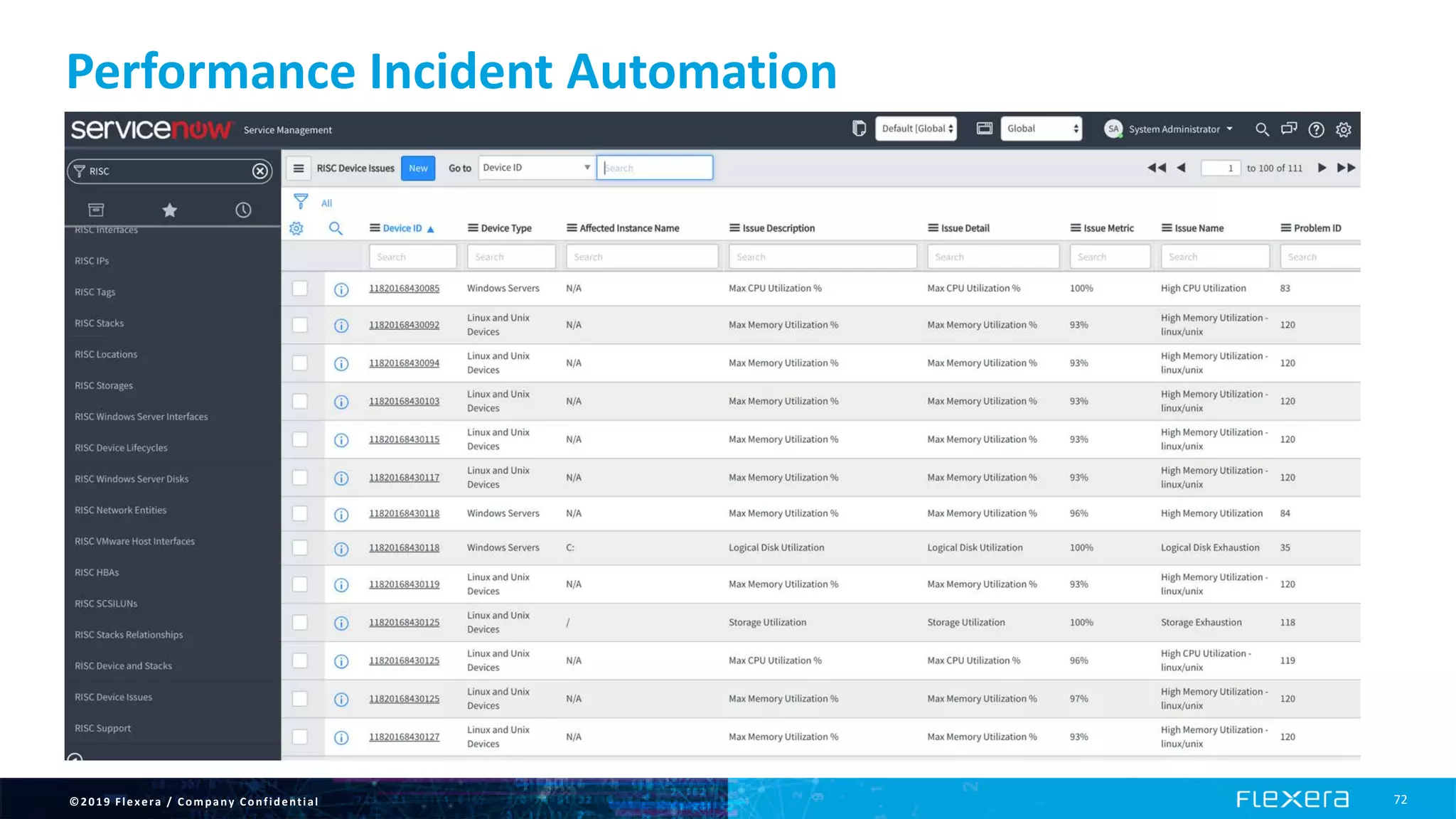The height and width of the screenshot is (819, 1456).
Task: Open the list hamburger context menu
Action: click(299, 168)
